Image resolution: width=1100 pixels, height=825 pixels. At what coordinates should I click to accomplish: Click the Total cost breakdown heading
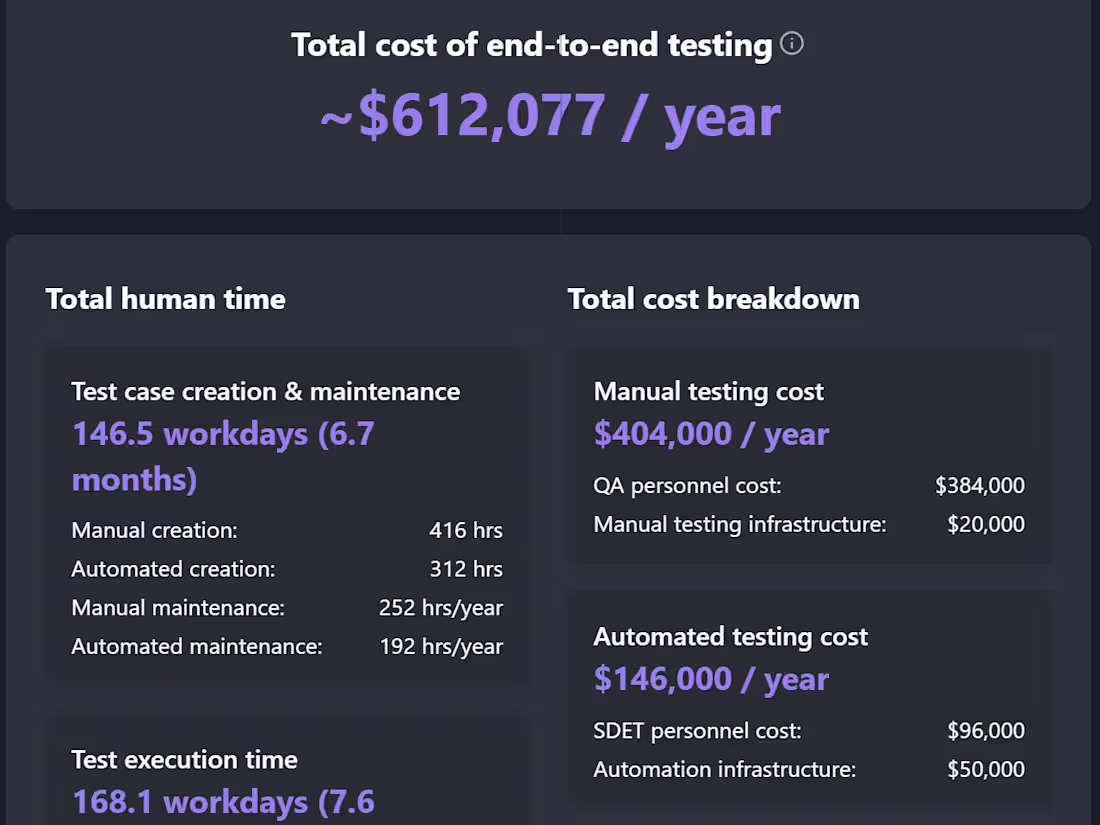[713, 299]
